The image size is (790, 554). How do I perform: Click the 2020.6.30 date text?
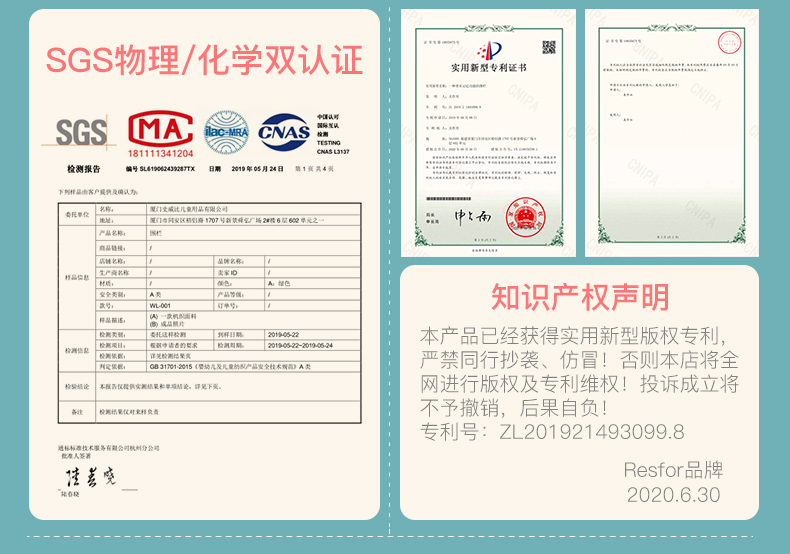pos(672,494)
